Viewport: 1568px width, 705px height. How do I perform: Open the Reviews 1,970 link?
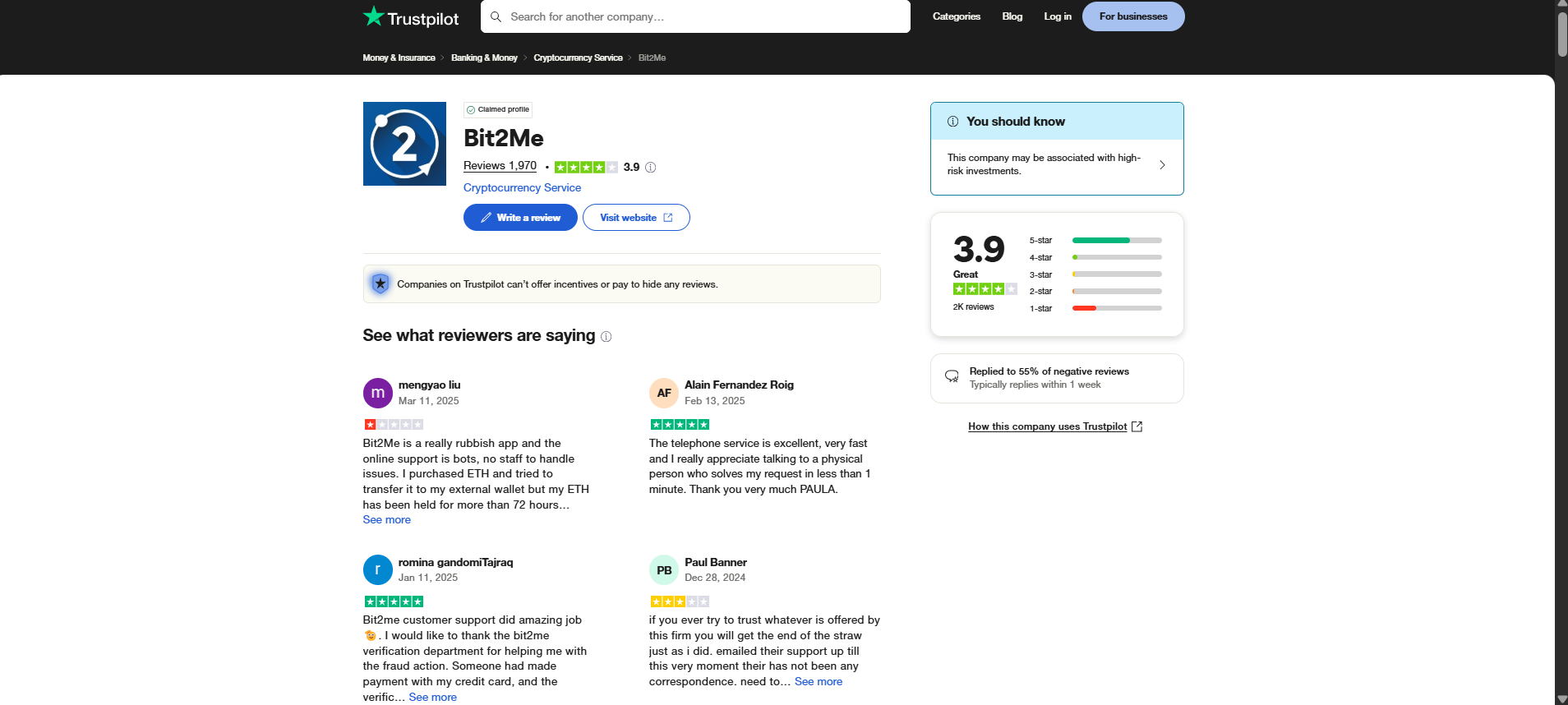click(x=500, y=166)
